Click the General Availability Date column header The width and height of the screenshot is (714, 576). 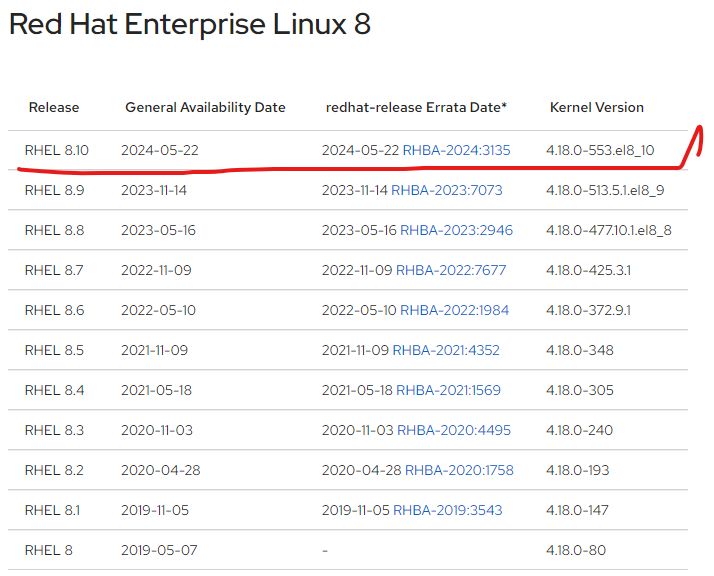point(205,107)
